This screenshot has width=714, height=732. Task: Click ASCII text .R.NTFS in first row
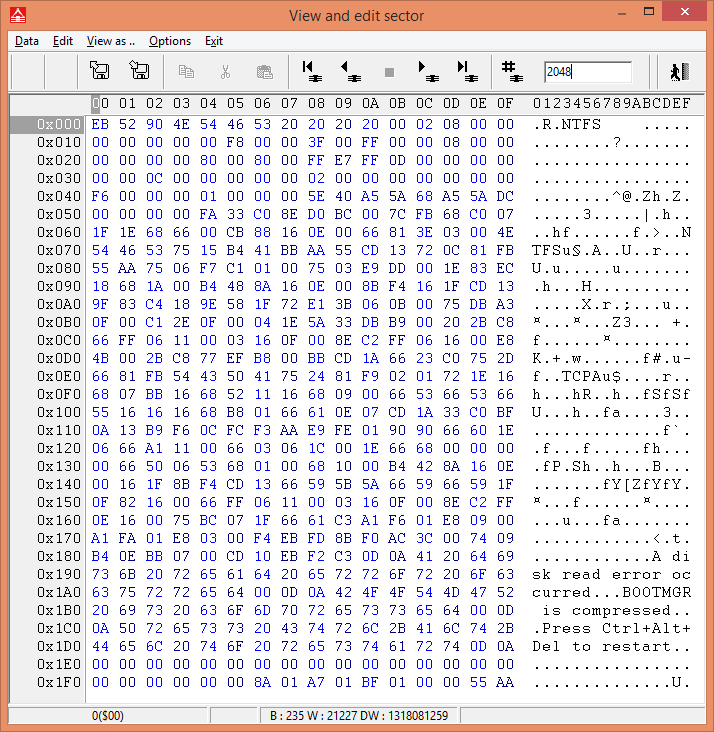566,125
